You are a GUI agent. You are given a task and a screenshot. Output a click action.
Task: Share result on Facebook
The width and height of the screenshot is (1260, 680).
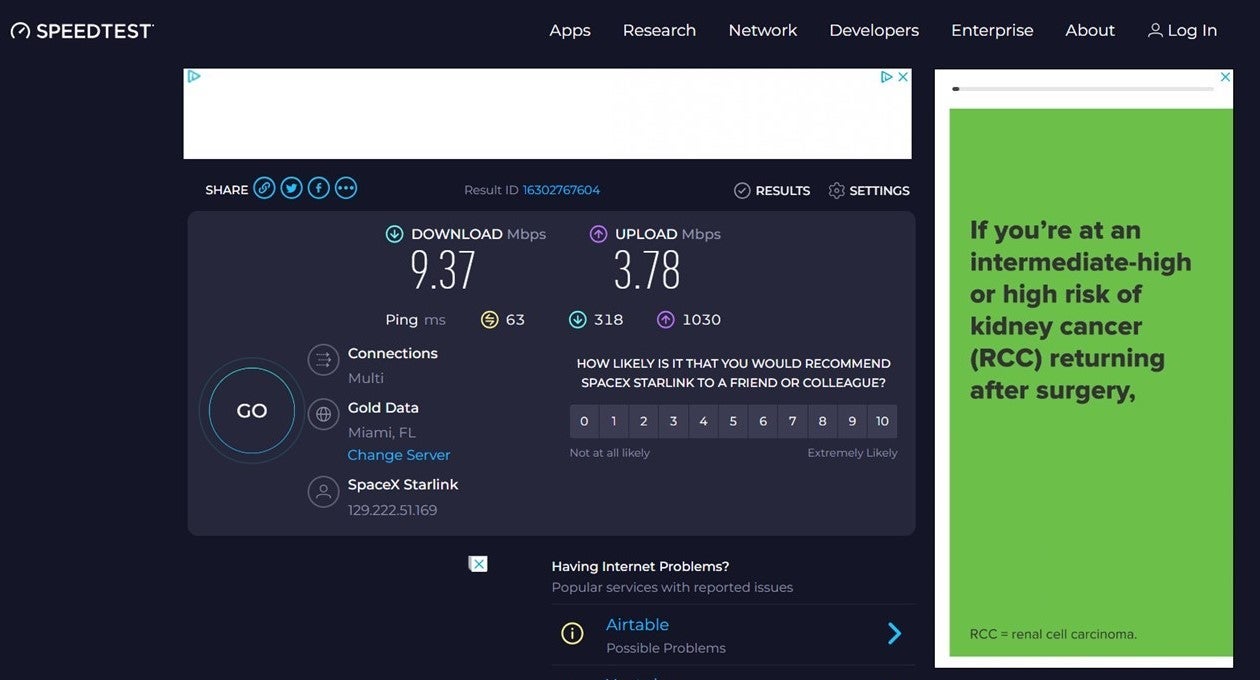click(318, 188)
